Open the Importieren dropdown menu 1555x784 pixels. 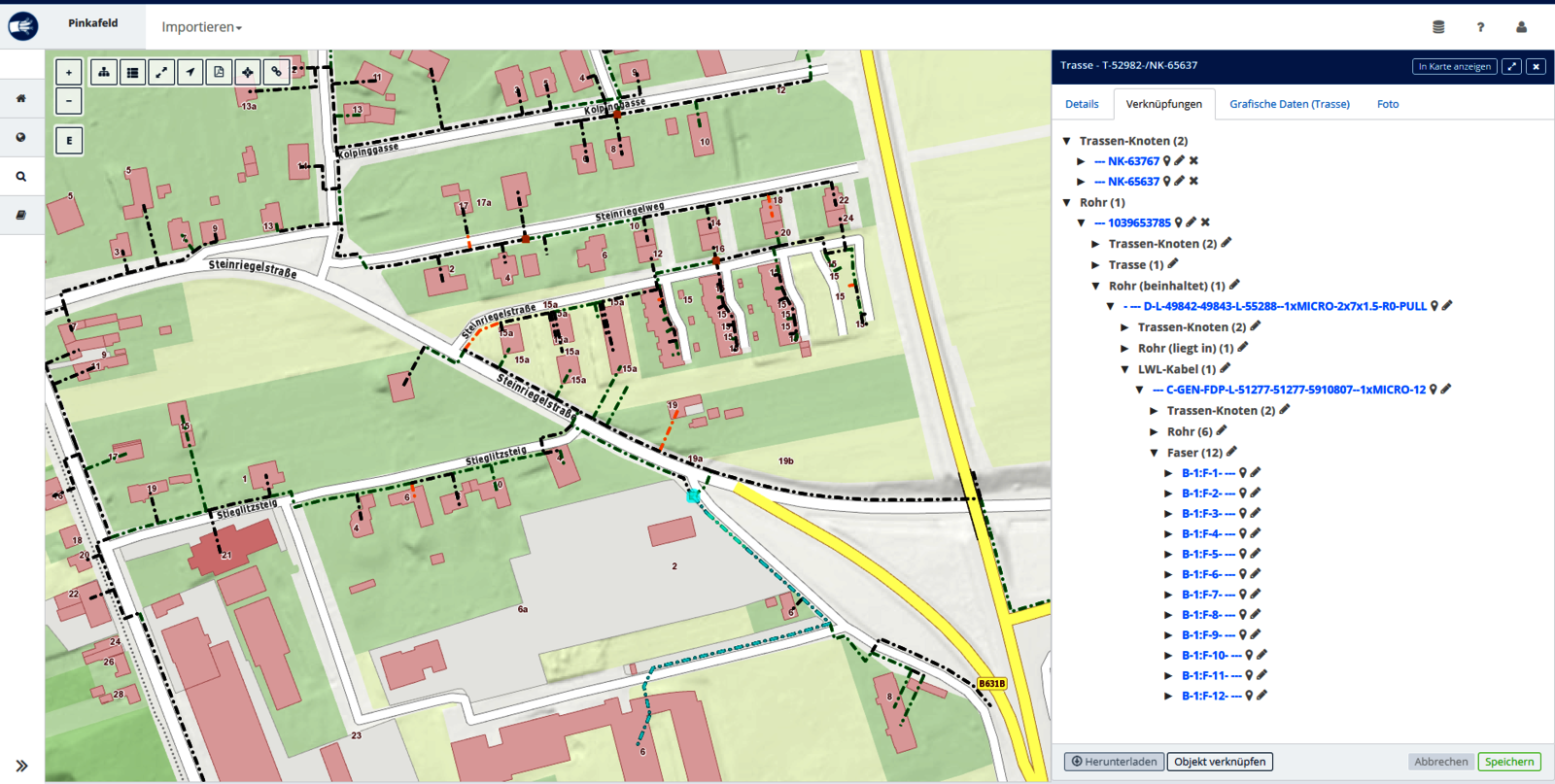(201, 27)
